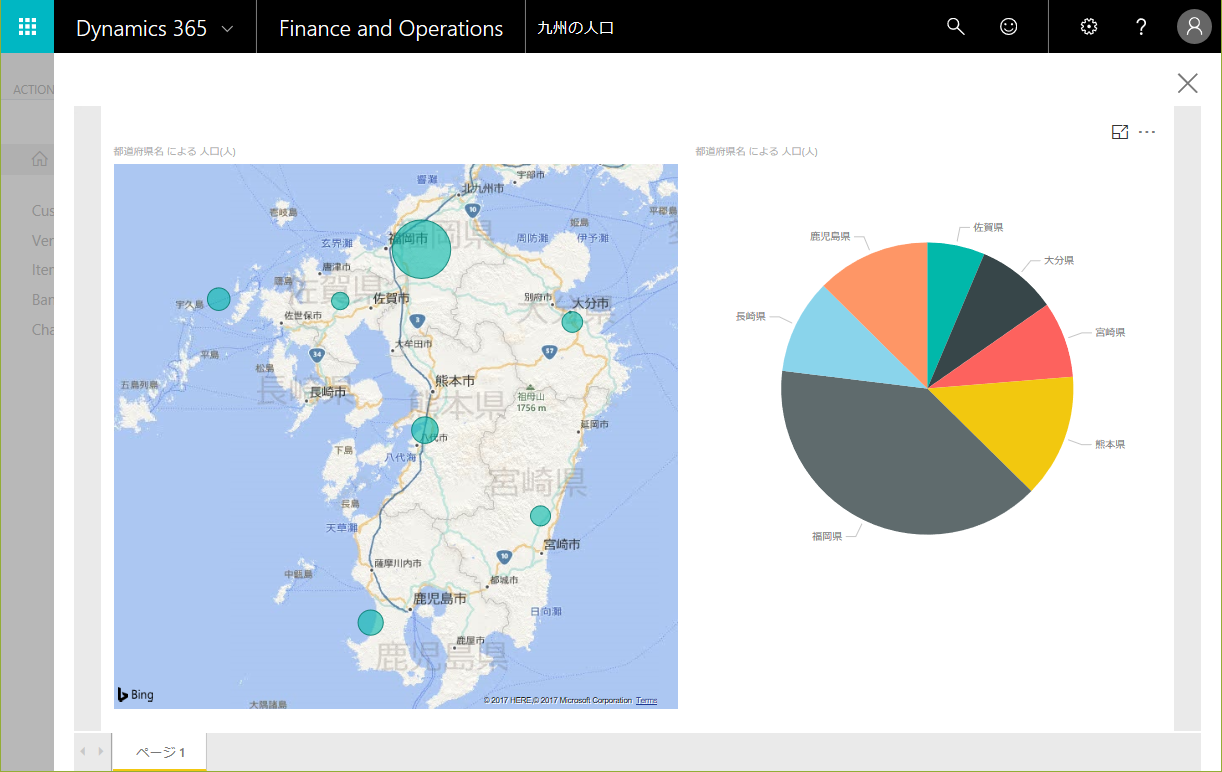This screenshot has height=772, width=1222.
Task: Click 佐世保市 label on the map
Action: 303,316
